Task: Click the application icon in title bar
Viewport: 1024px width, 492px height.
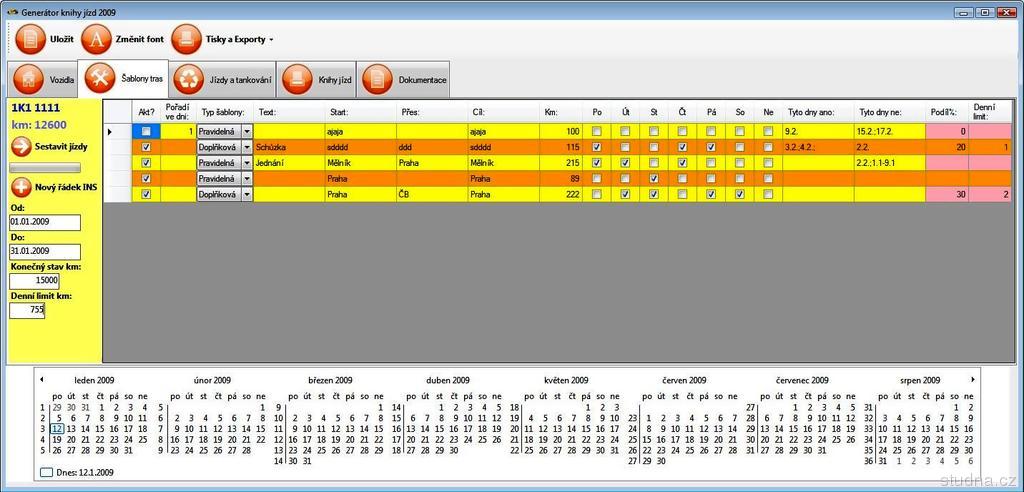Action: coord(12,11)
